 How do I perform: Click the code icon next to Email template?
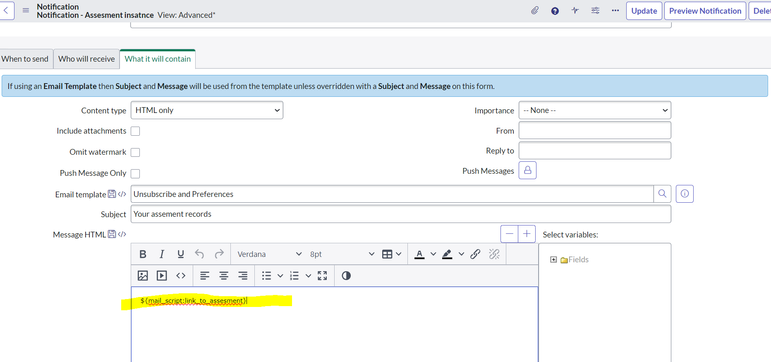(x=122, y=194)
